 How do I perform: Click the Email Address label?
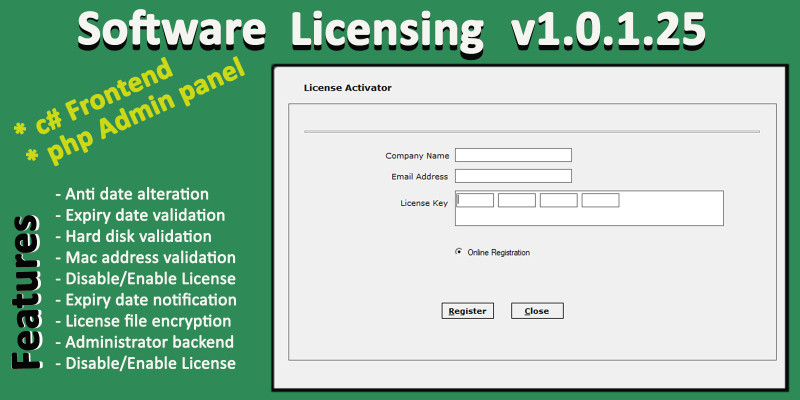(419, 177)
